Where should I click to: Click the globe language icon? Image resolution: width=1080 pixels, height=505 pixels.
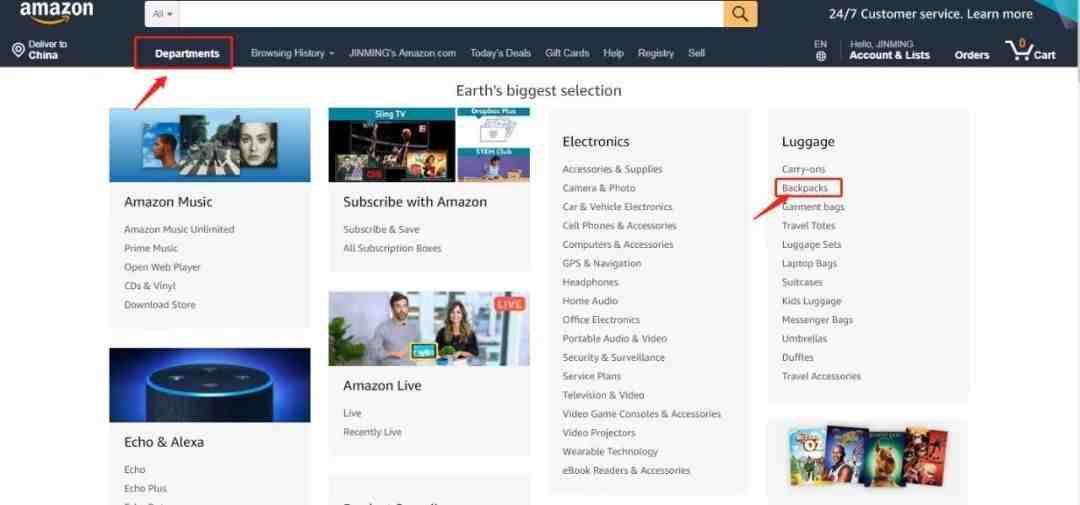(x=820, y=56)
